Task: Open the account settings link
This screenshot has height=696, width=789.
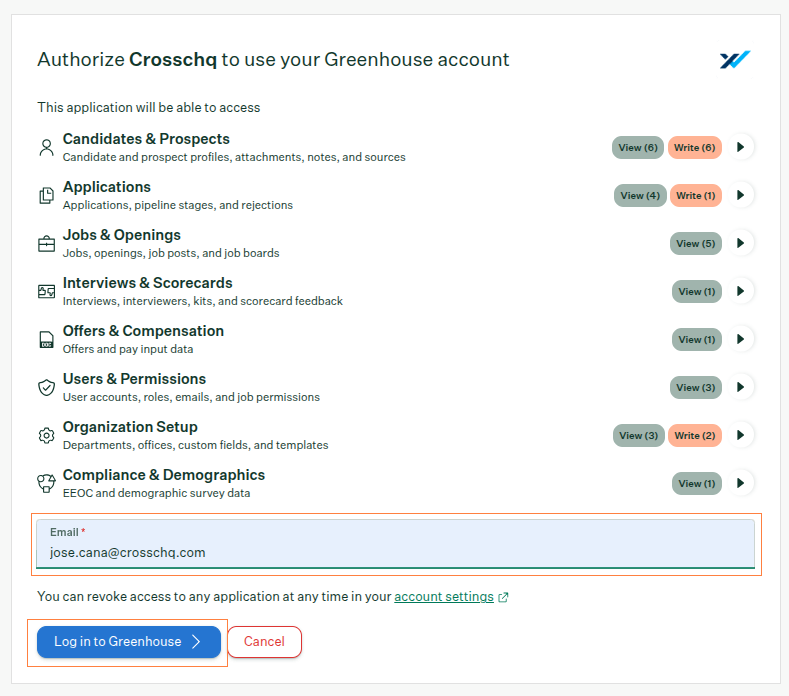Action: coord(444,597)
